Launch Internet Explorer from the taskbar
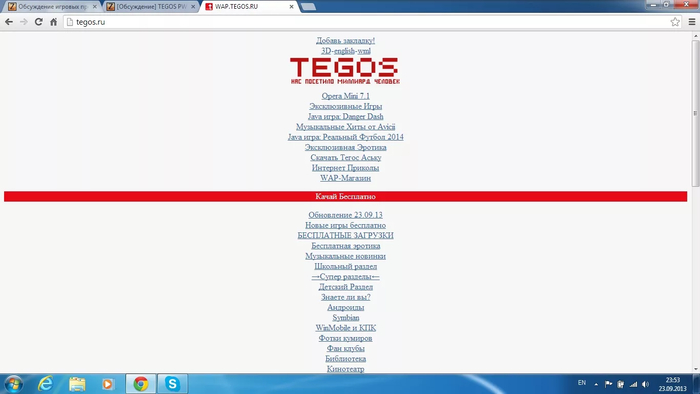The image size is (700, 394). point(46,384)
